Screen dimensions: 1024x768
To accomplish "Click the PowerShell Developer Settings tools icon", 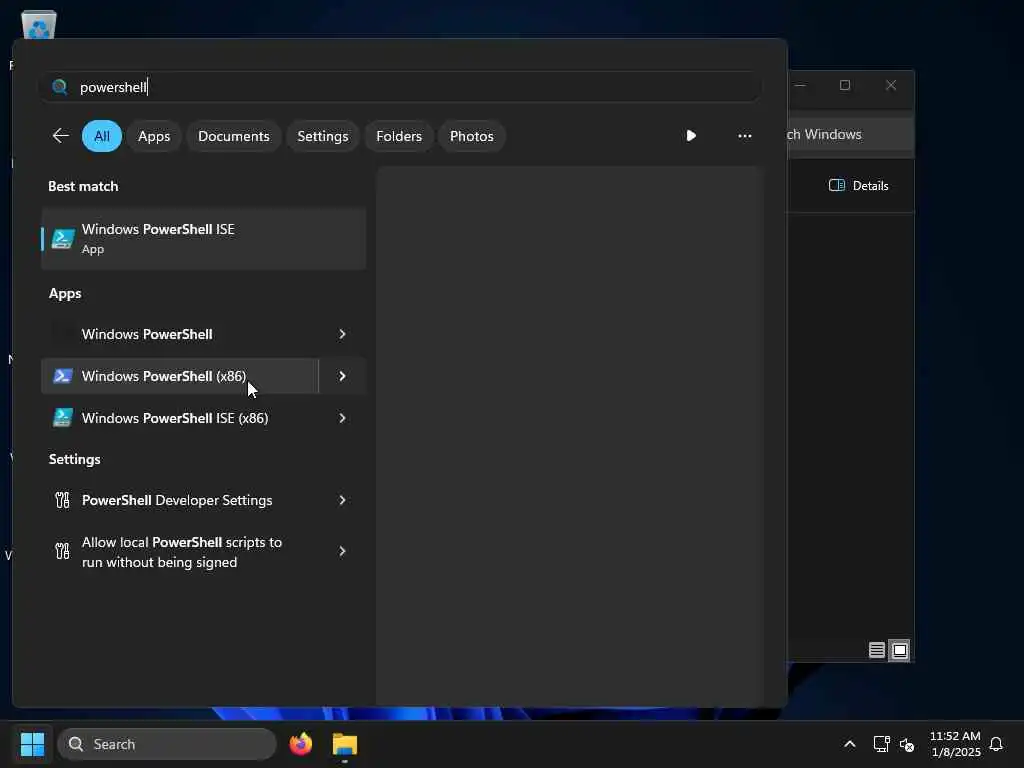I will click(62, 500).
